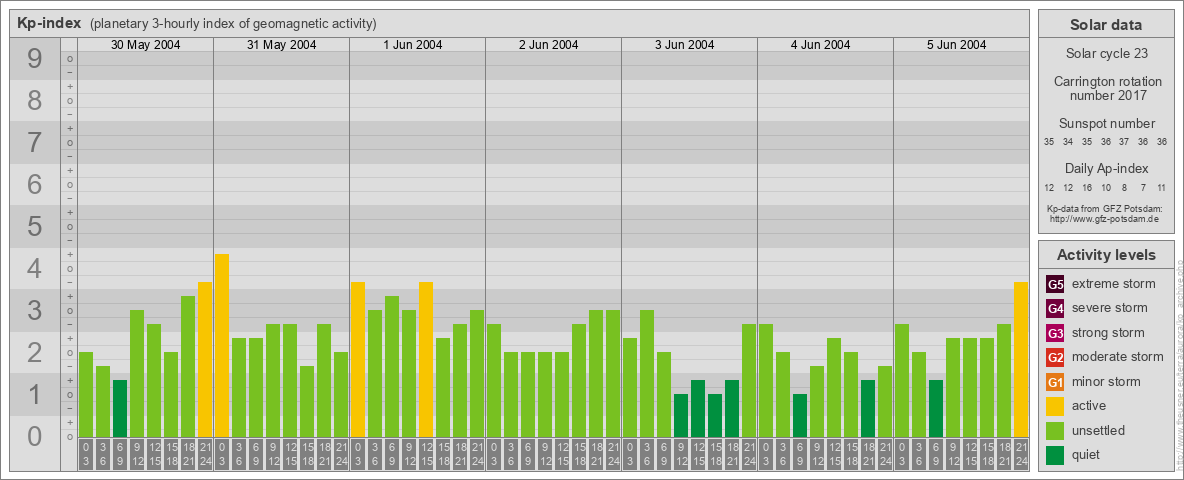Click the G5 extreme storm badge
The width and height of the screenshot is (1184, 480).
pos(1055,284)
